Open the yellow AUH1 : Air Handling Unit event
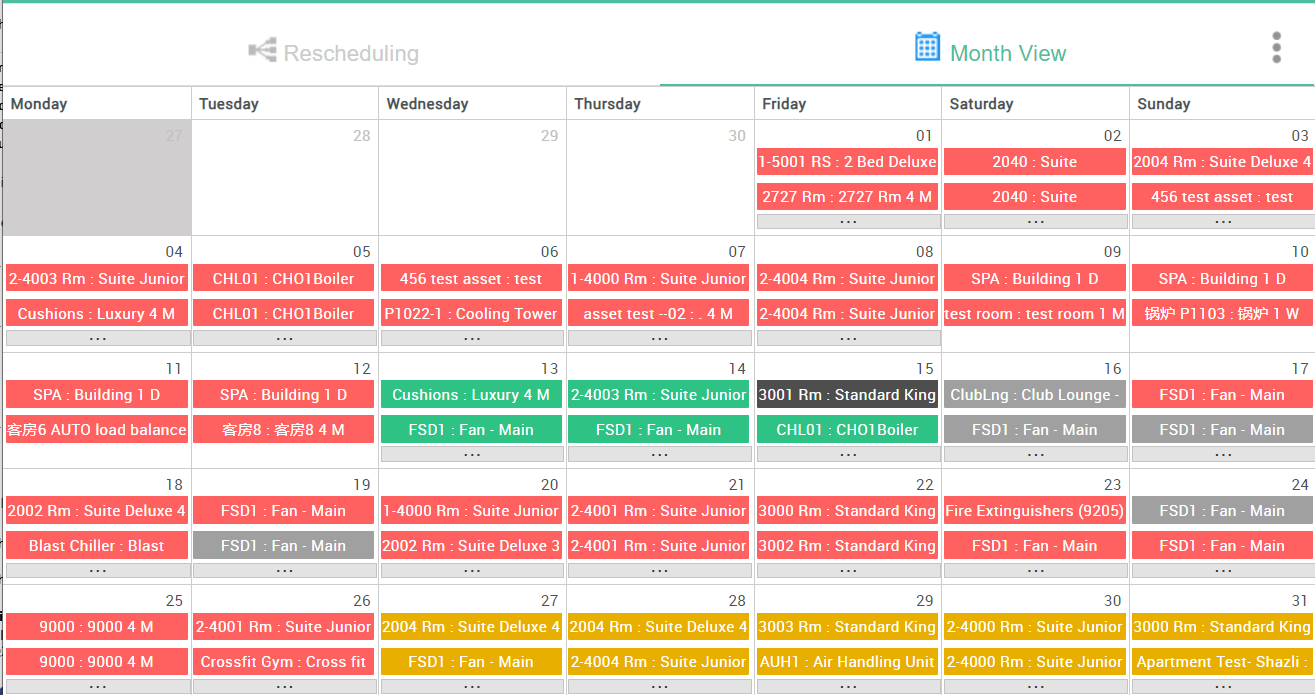Viewport: 1315px width, 695px height. [847, 662]
